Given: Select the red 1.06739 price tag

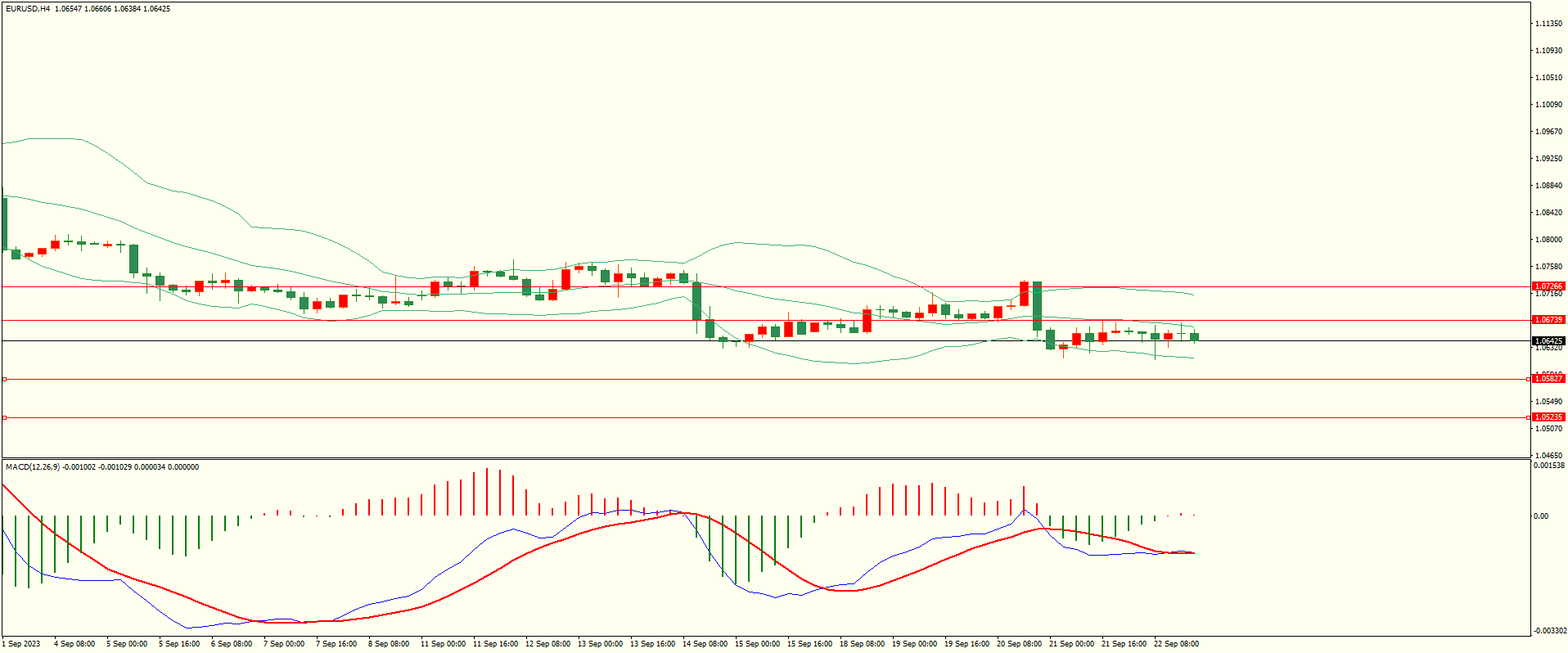Looking at the screenshot, I should [x=1548, y=320].
